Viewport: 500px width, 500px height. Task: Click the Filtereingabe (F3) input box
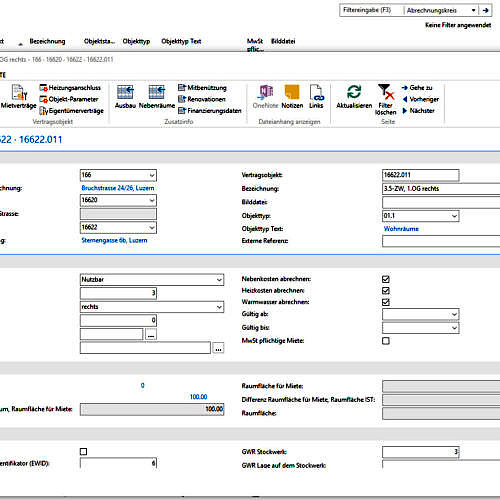click(x=371, y=10)
